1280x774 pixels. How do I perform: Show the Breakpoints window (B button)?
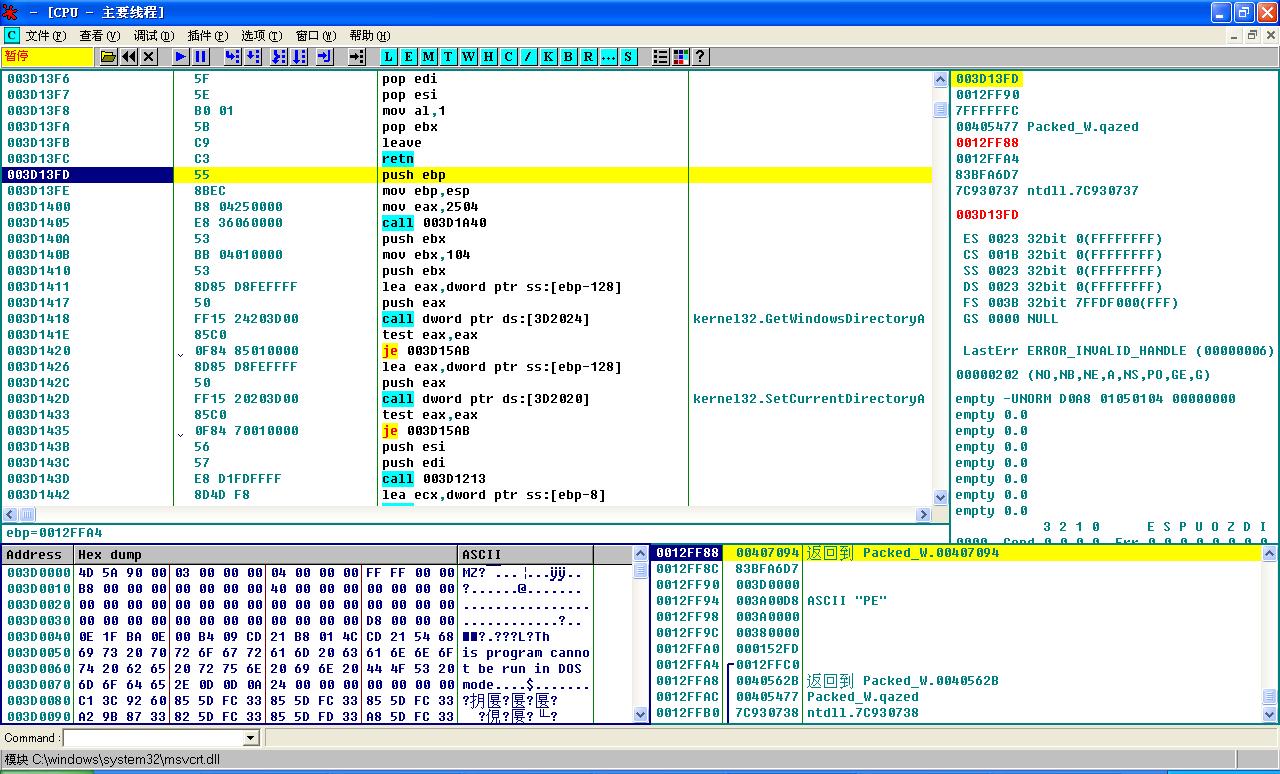click(x=568, y=57)
